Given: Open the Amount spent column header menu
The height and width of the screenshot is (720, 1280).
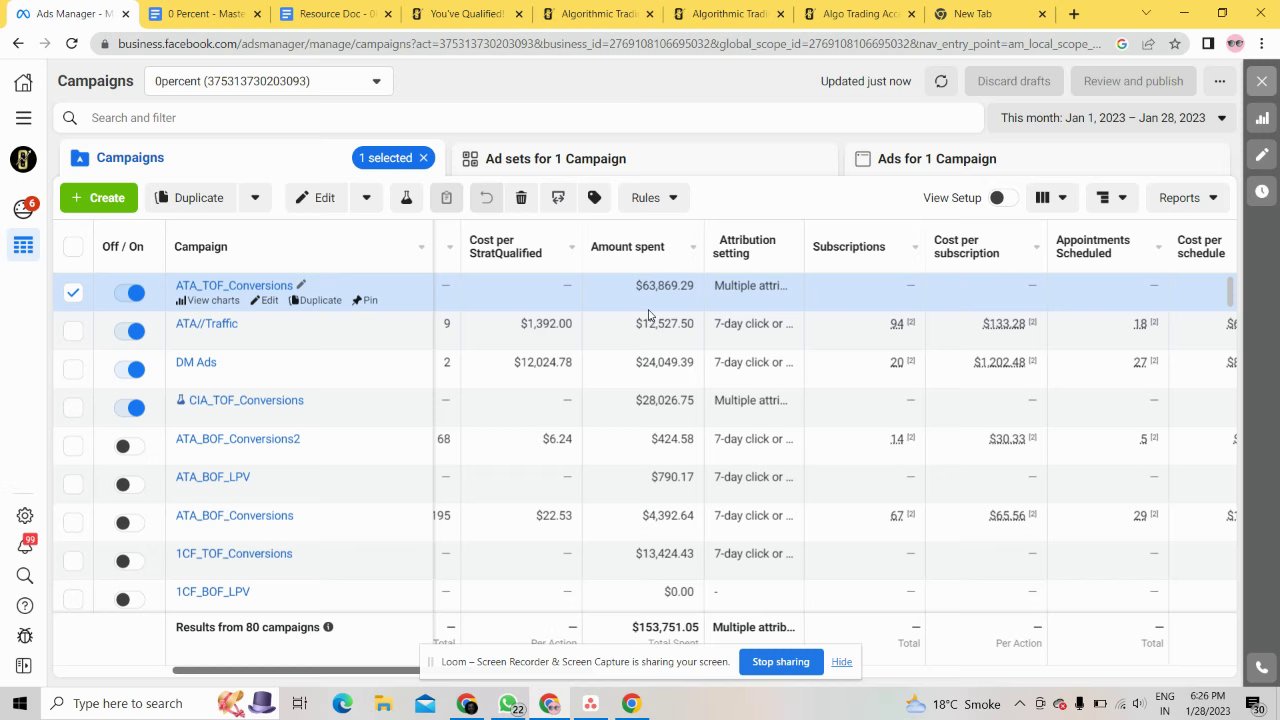Looking at the screenshot, I should coord(695,247).
